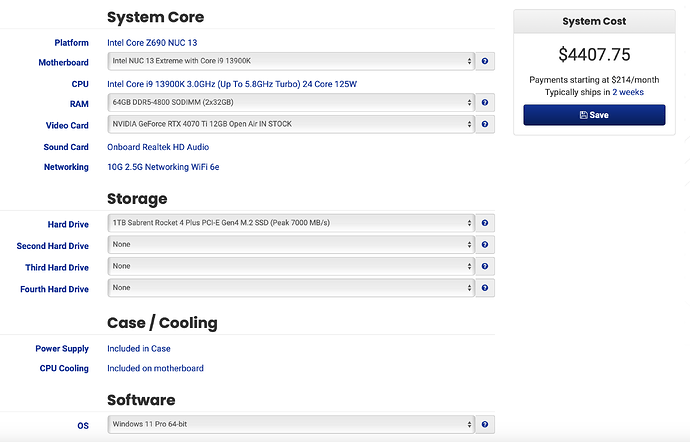This screenshot has height=442, width=690.
Task: Expand the Video Card RTX 4070 Ti dropdown
Action: click(x=291, y=124)
